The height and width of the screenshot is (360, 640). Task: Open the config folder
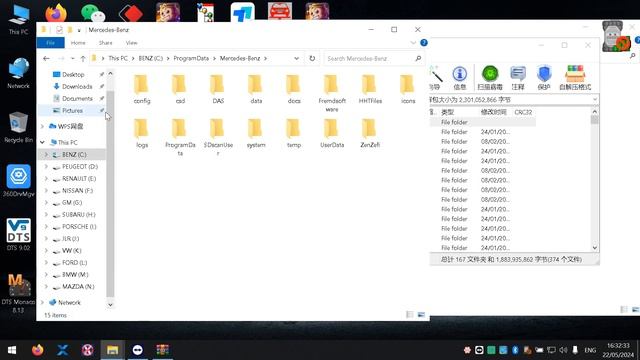pos(142,89)
